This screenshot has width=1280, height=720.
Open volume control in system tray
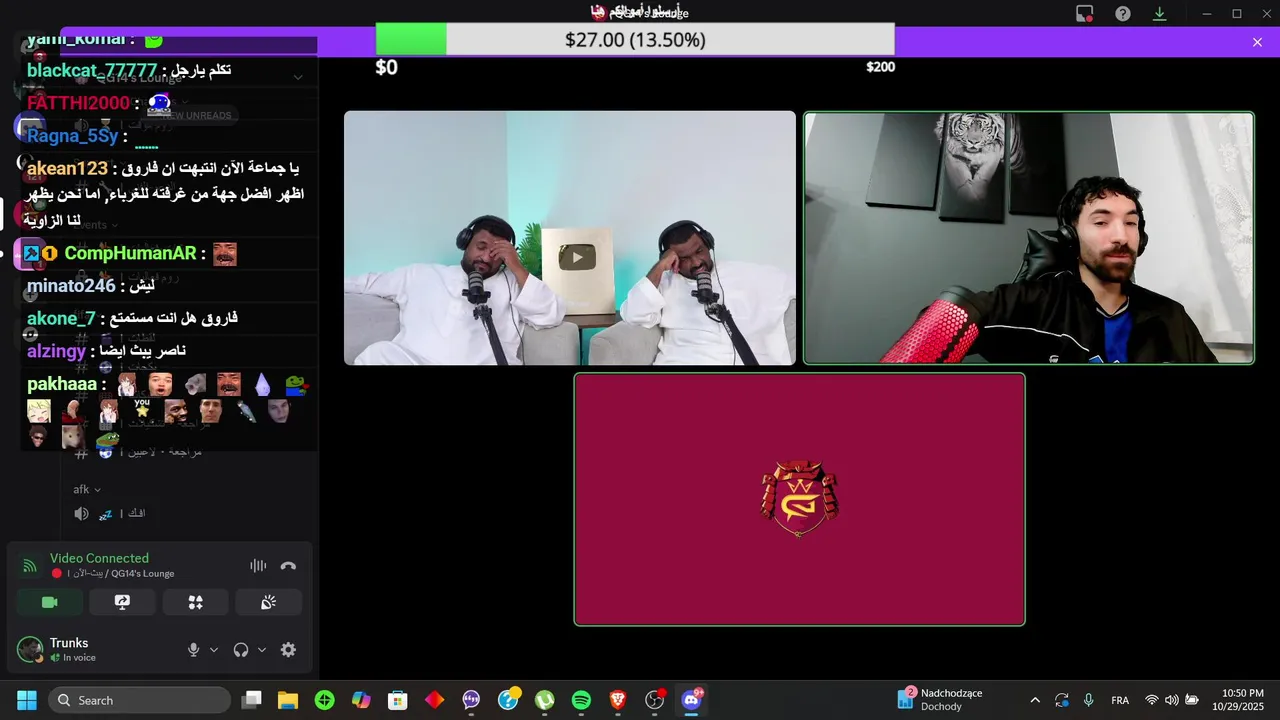point(1171,700)
